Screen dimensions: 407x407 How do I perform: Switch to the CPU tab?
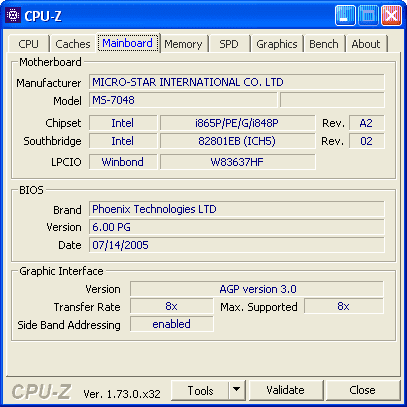[x=29, y=44]
